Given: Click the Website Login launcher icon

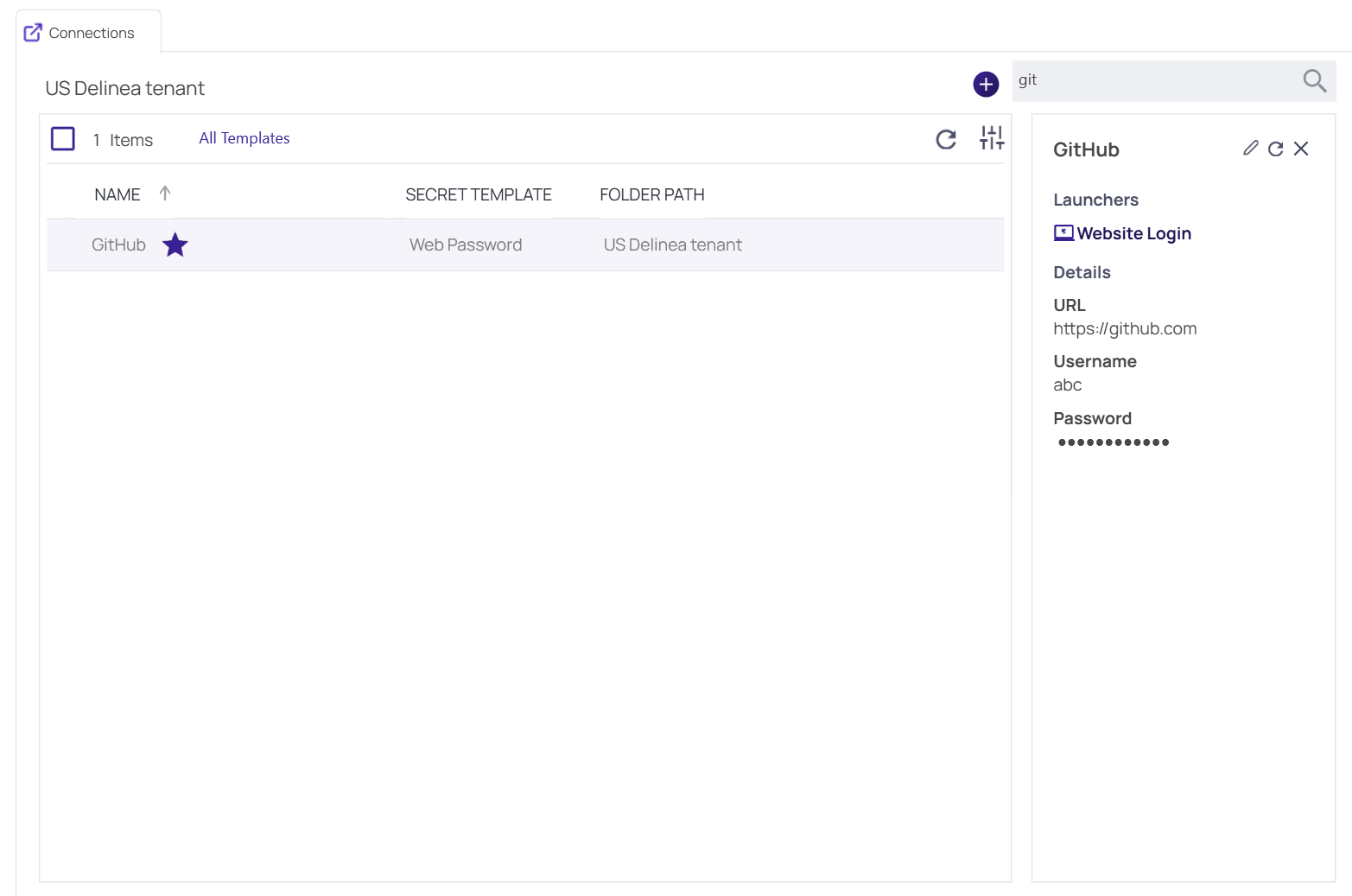Looking at the screenshot, I should [x=1063, y=233].
